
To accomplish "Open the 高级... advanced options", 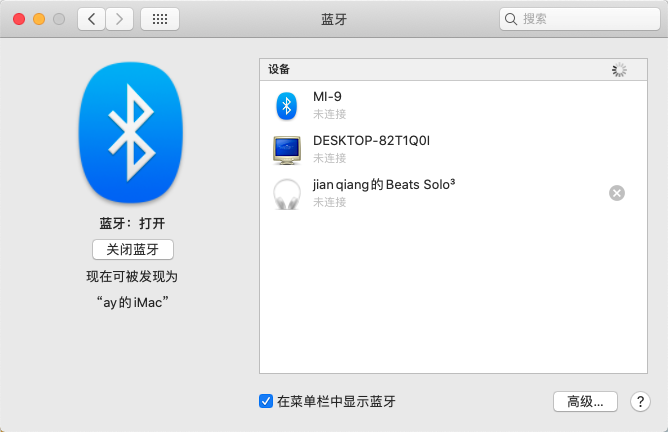I will click(585, 401).
